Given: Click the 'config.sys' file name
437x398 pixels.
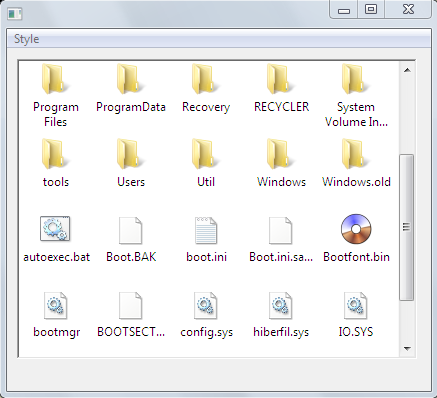Looking at the screenshot, I should coord(206,332).
